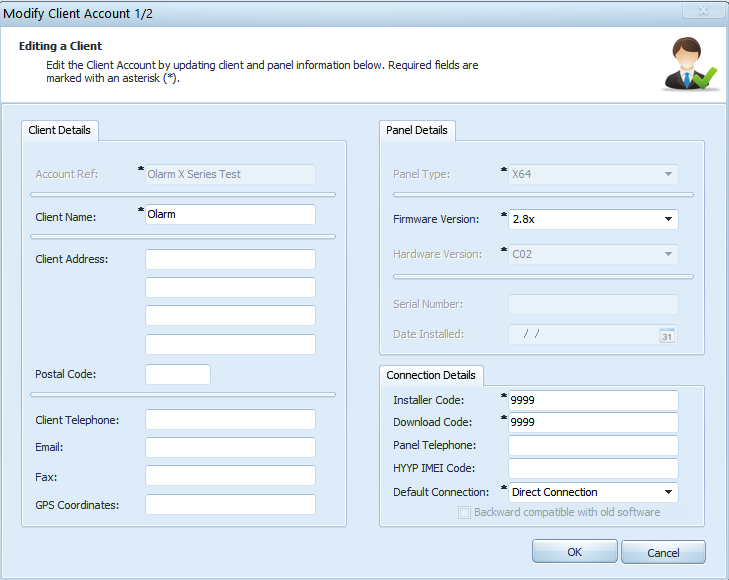
Task: Expand the Firmware Version dropdown
Action: point(668,219)
